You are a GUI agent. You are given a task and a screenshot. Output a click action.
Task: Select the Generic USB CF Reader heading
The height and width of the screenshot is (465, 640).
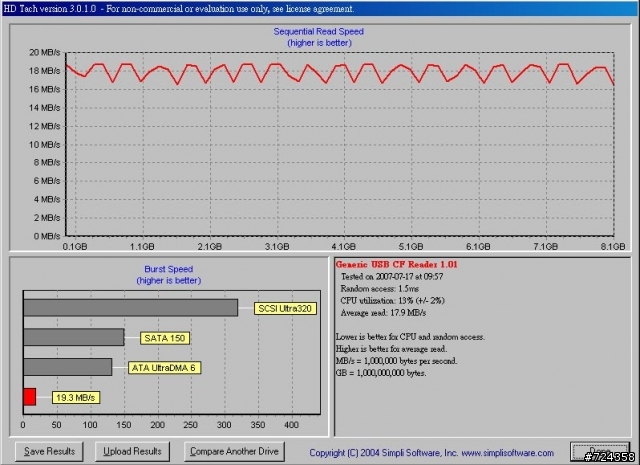pyautogui.click(x=397, y=265)
